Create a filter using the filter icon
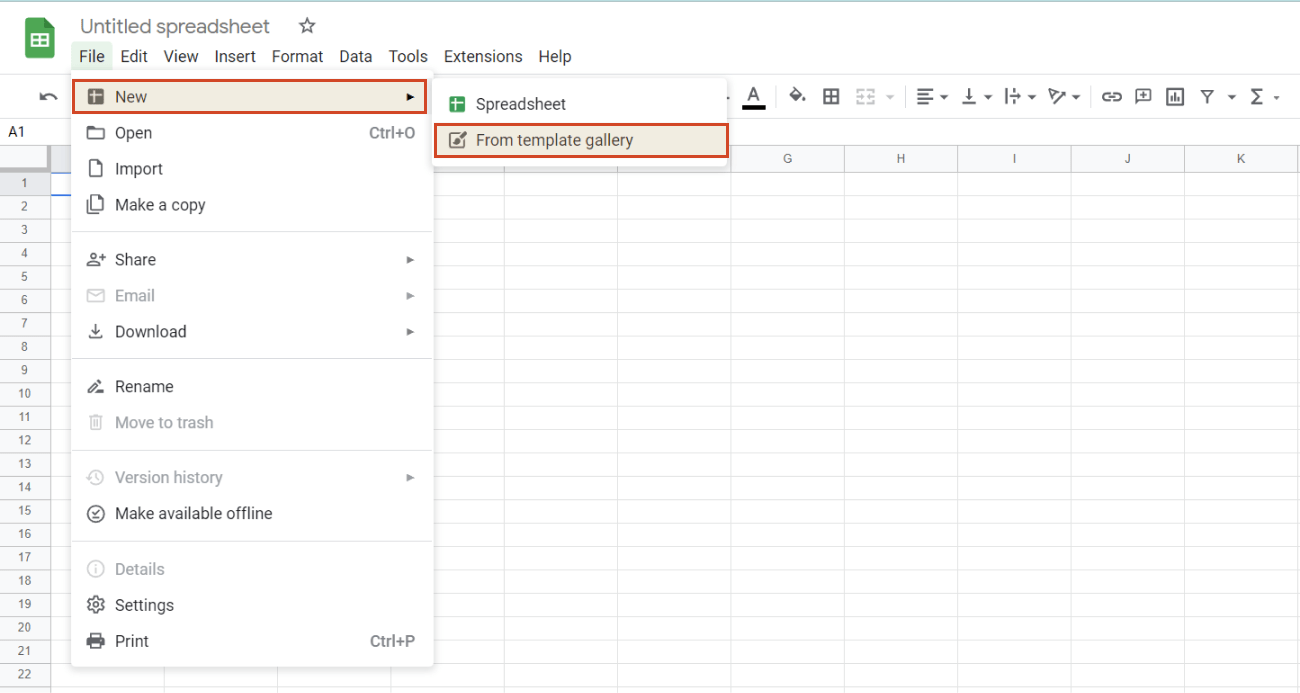 tap(1207, 96)
